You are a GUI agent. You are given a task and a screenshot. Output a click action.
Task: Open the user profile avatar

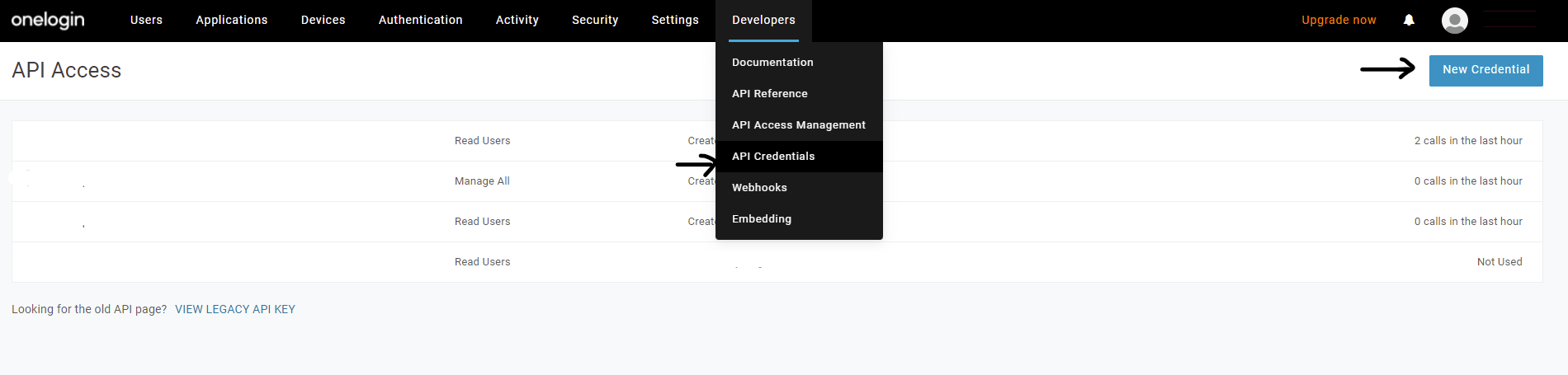click(x=1454, y=20)
